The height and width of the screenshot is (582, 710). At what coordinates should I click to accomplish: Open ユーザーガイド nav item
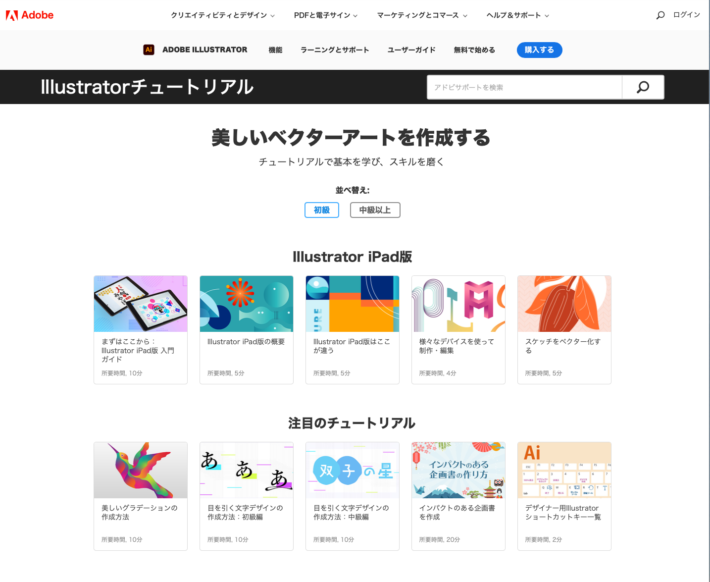coord(411,50)
